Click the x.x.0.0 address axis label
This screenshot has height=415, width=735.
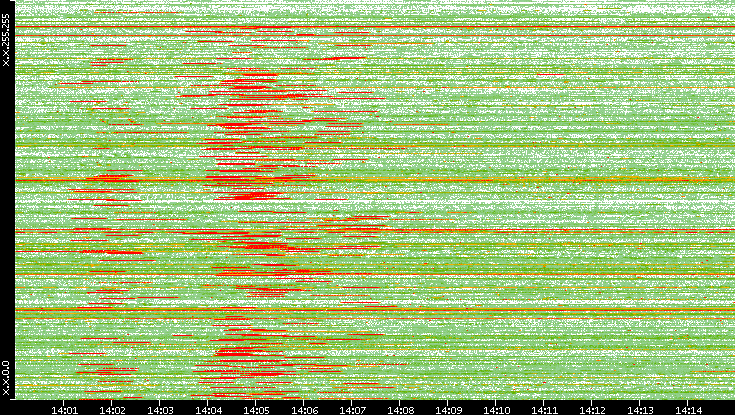pos(6,378)
